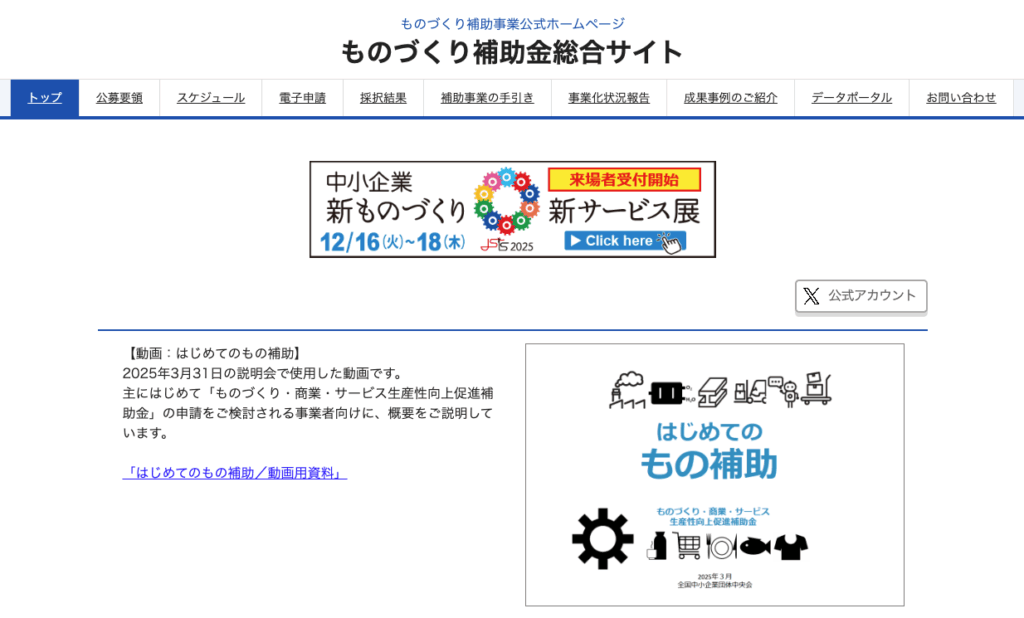
Task: Navigate to 事業化状況報告
Action: pos(609,98)
